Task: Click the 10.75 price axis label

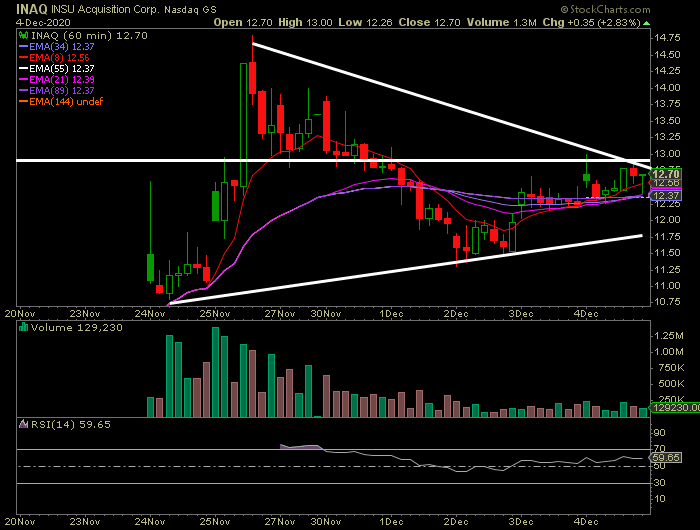Action: point(667,302)
